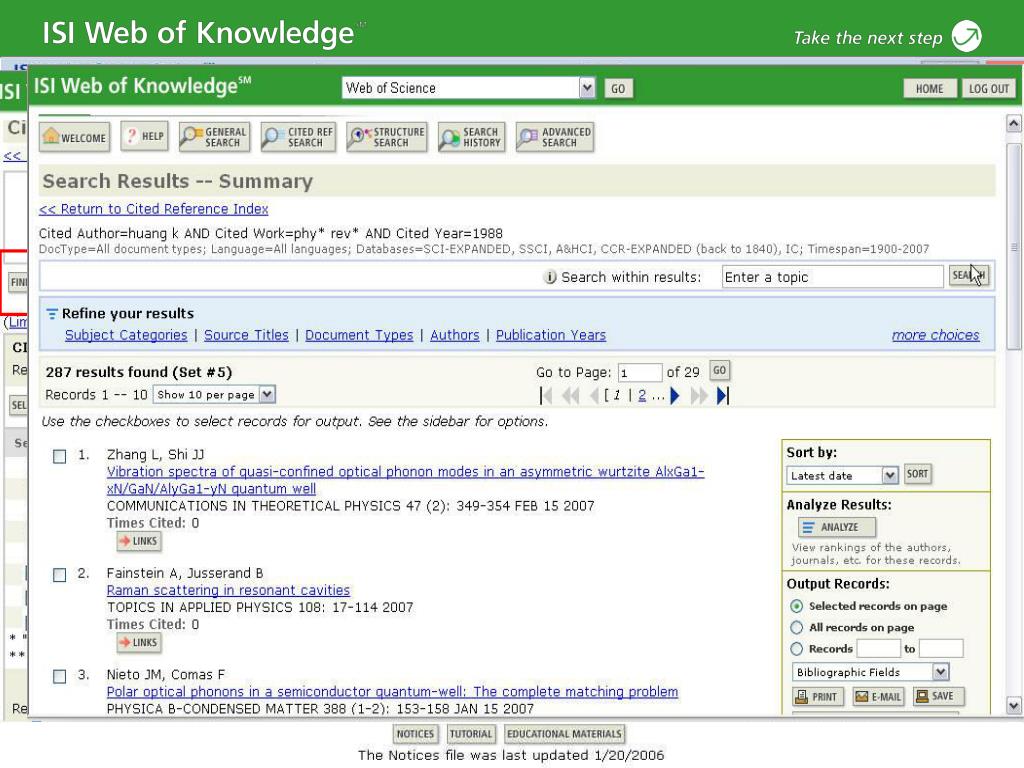Click more choices link

coord(935,335)
